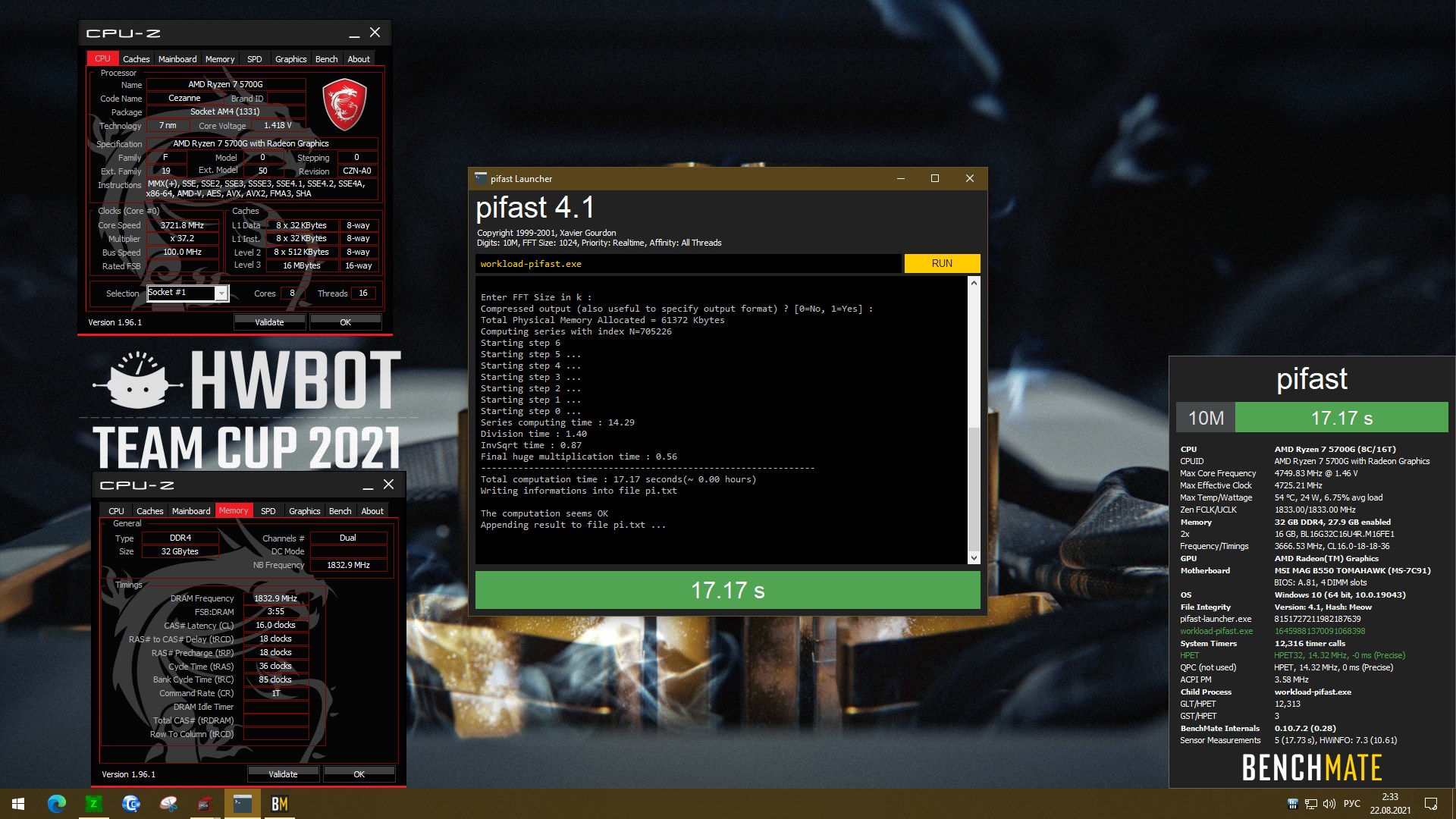1456x819 pixels.
Task: Switch to Mainboard tab in top CPU-Z
Action: click(x=177, y=59)
